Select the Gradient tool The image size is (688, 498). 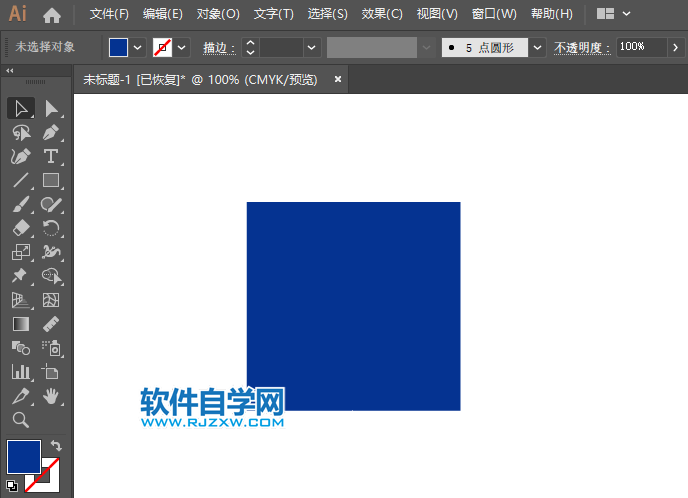(x=21, y=324)
